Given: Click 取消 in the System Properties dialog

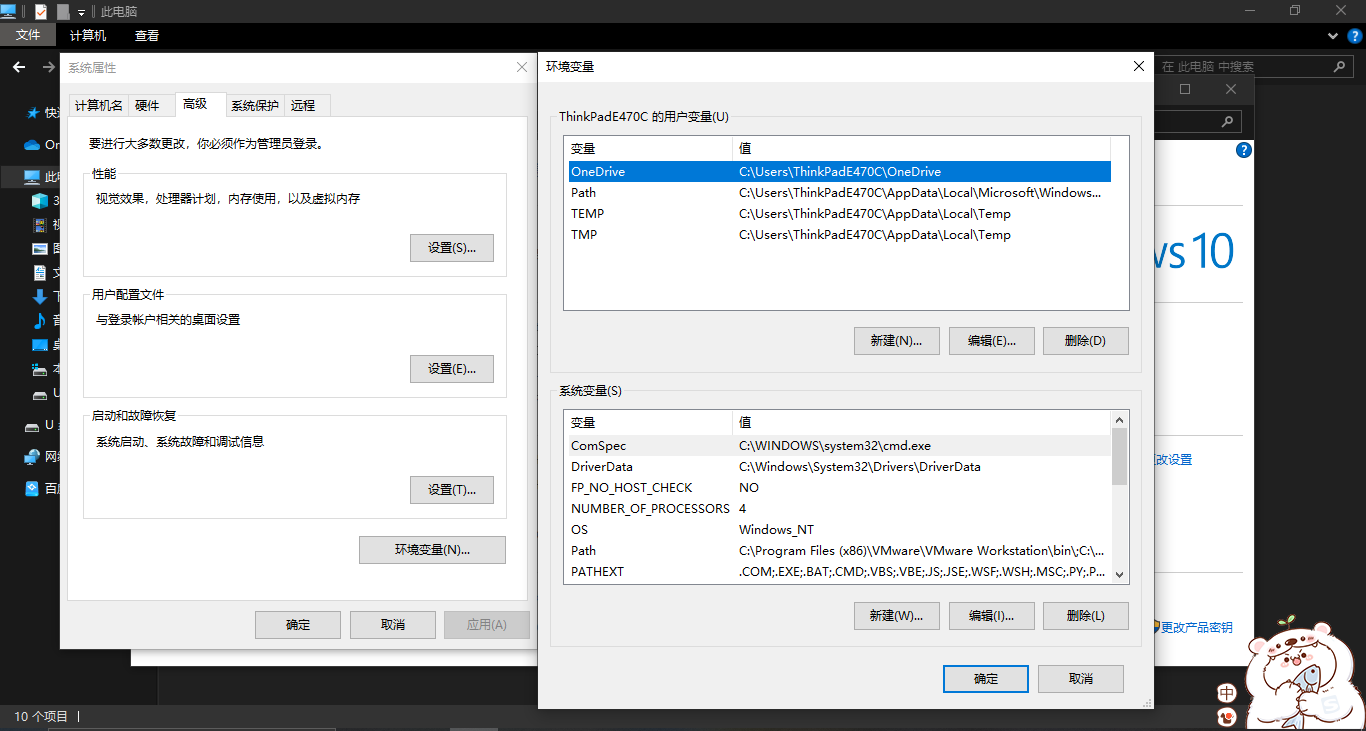Looking at the screenshot, I should (393, 625).
